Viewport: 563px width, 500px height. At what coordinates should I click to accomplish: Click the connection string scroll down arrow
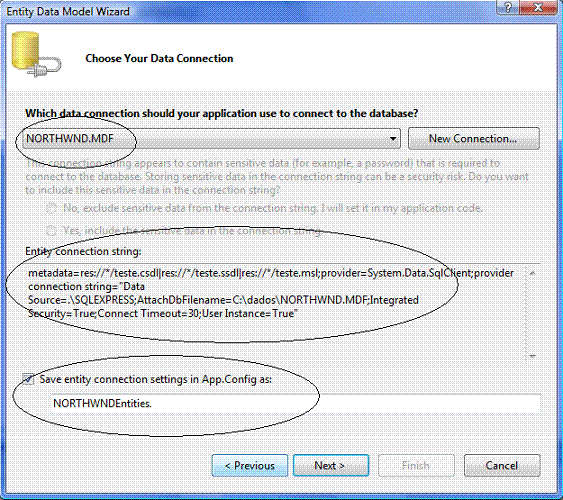coord(532,356)
